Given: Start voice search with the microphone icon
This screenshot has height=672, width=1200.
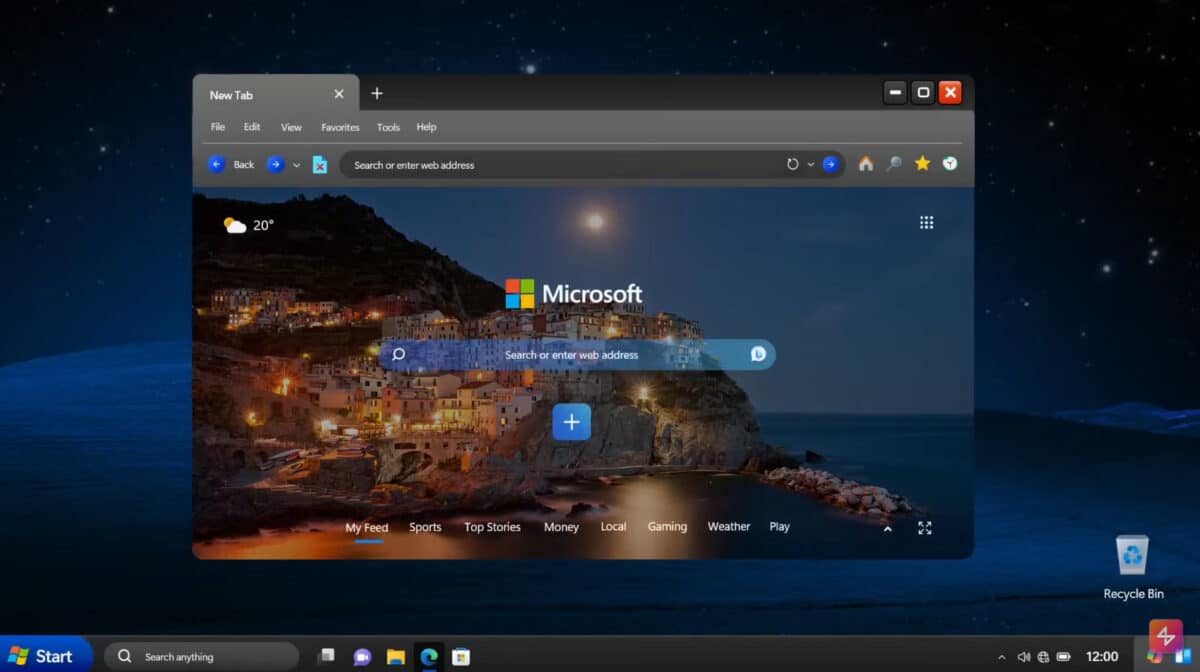Looking at the screenshot, I should (757, 354).
